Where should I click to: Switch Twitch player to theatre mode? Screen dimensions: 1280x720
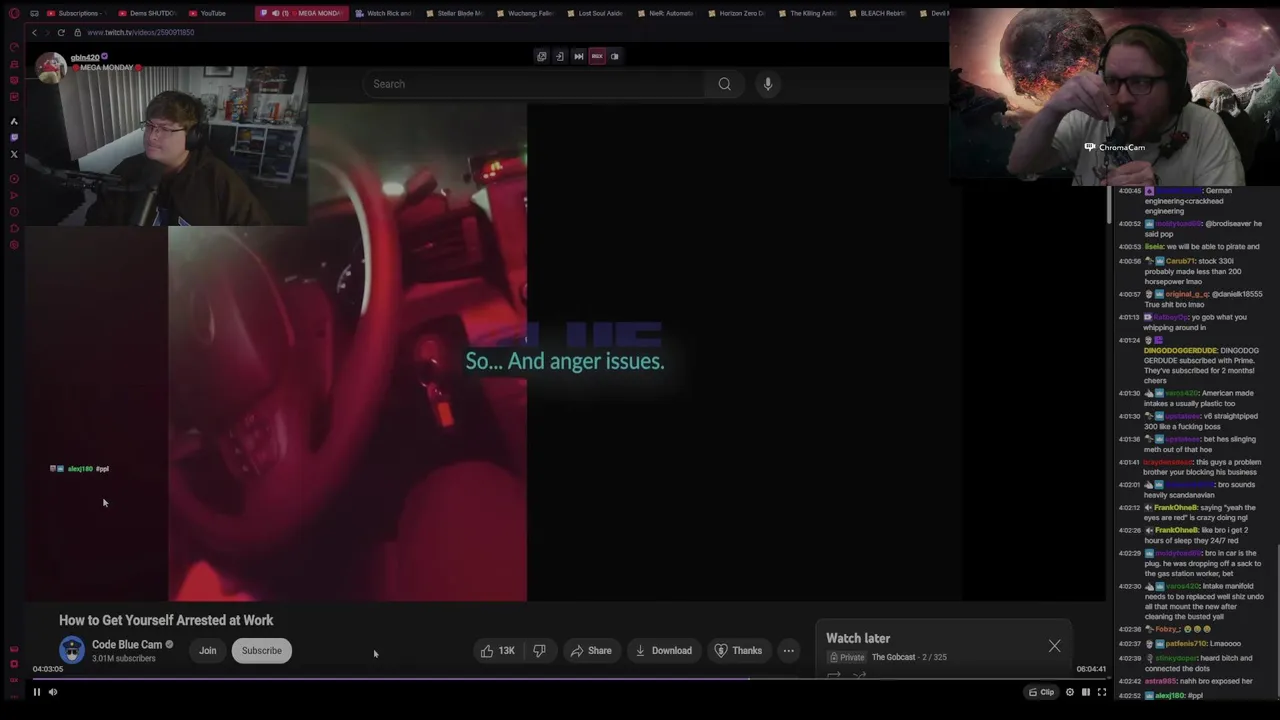coord(1086,692)
